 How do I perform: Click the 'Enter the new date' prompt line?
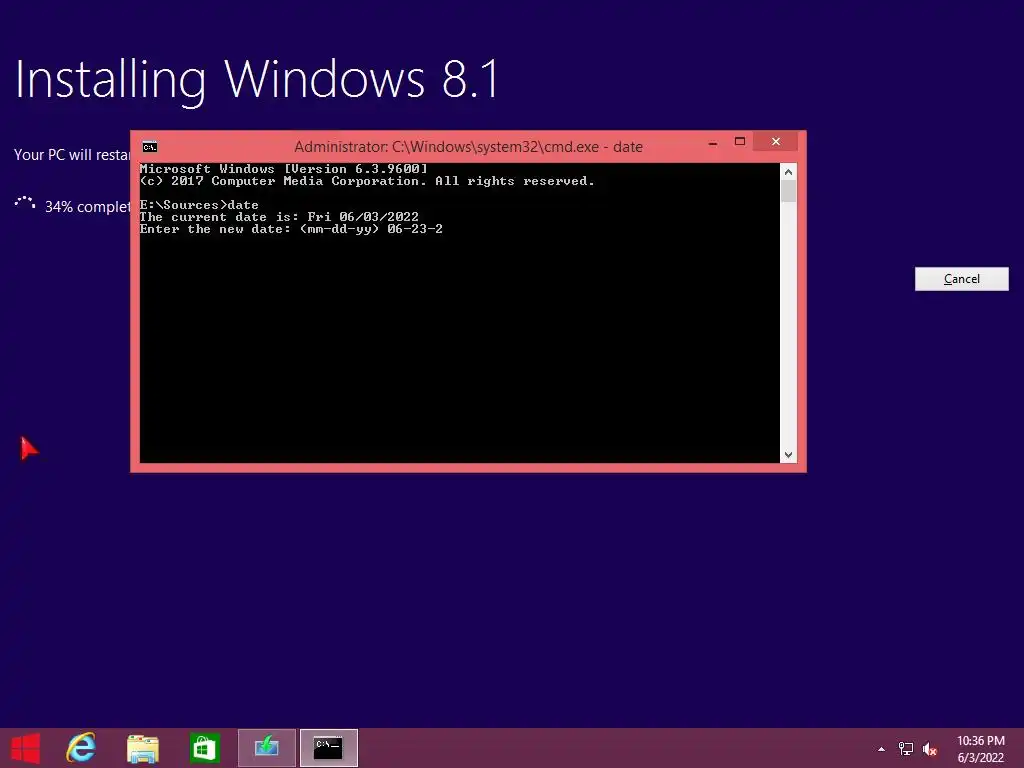[x=291, y=229]
